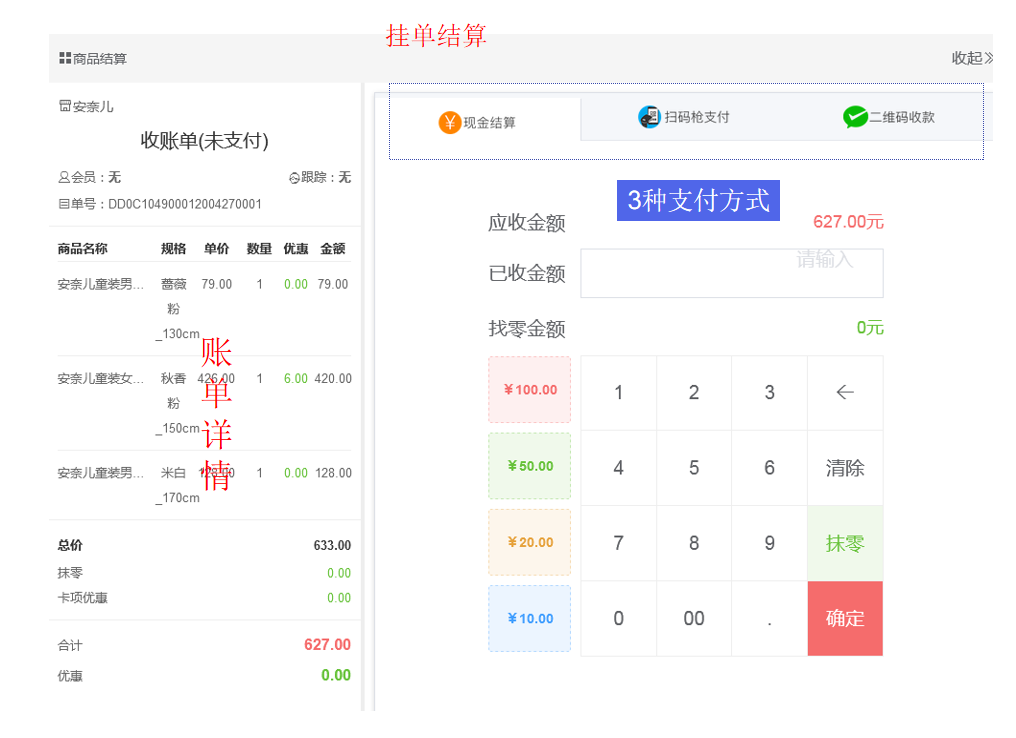Click the store icon beside 安奈儿
This screenshot has height=738, width=1016.
point(64,106)
